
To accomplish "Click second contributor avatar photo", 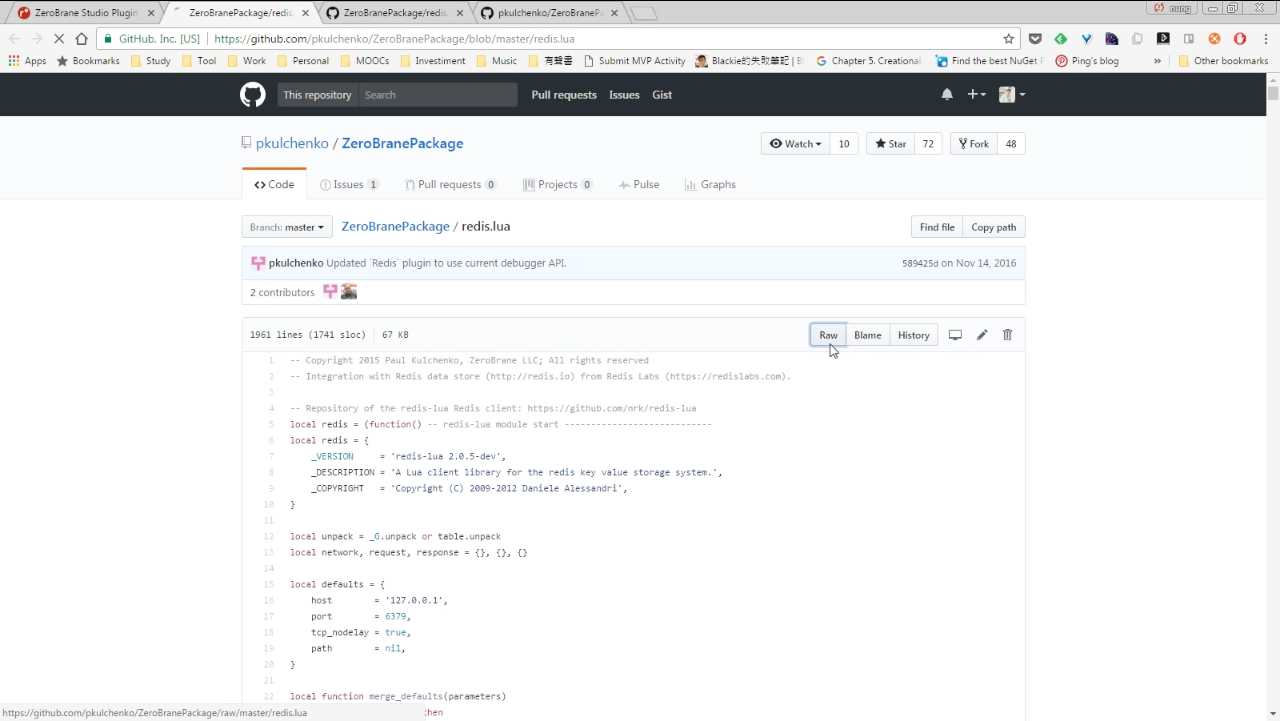I will point(349,292).
